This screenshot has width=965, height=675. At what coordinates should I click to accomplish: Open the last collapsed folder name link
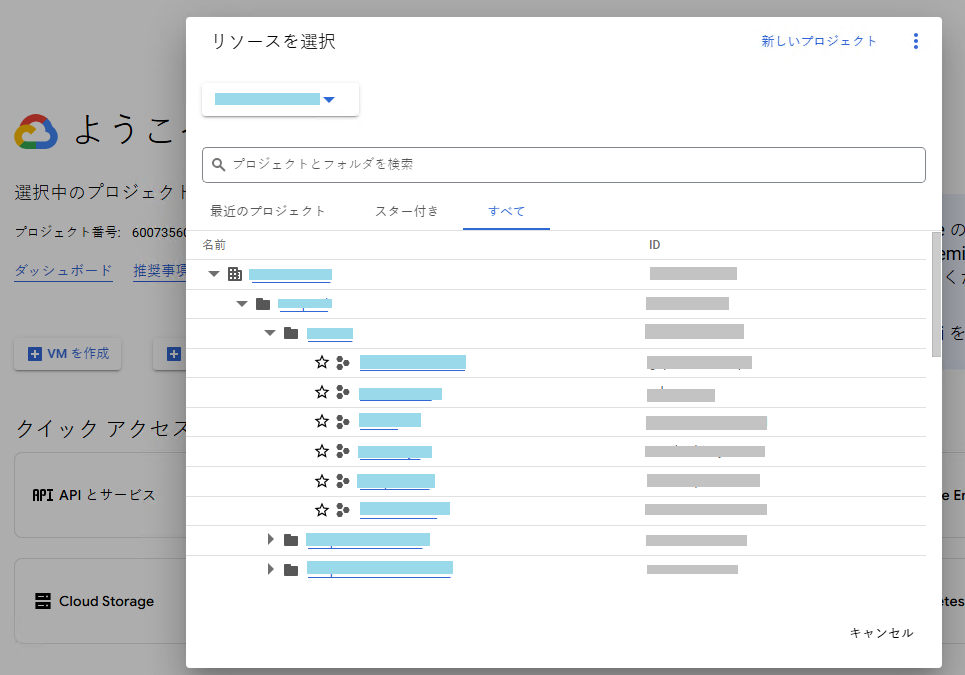click(380, 569)
